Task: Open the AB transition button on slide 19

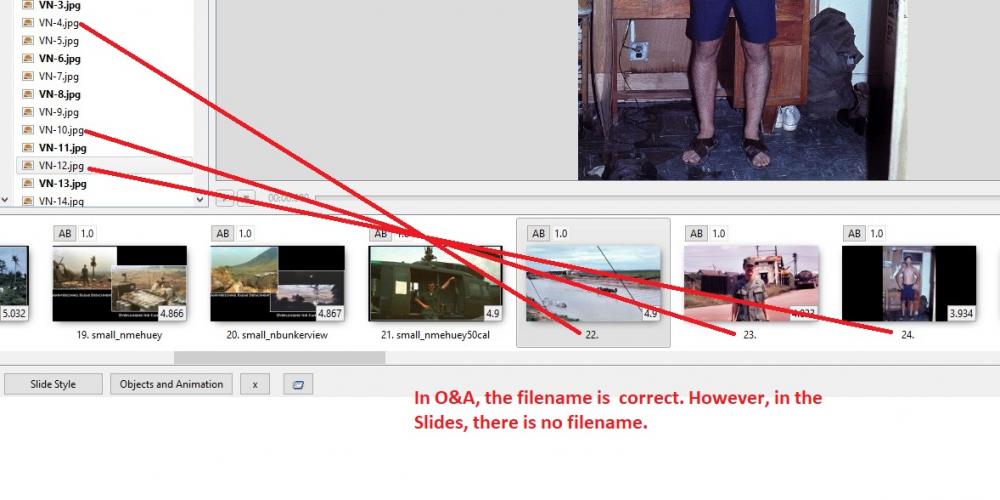Action: [x=65, y=233]
